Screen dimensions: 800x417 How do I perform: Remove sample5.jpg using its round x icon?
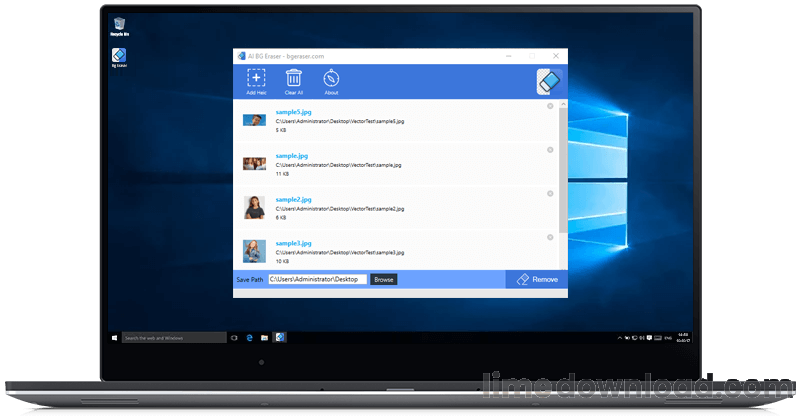(550, 107)
